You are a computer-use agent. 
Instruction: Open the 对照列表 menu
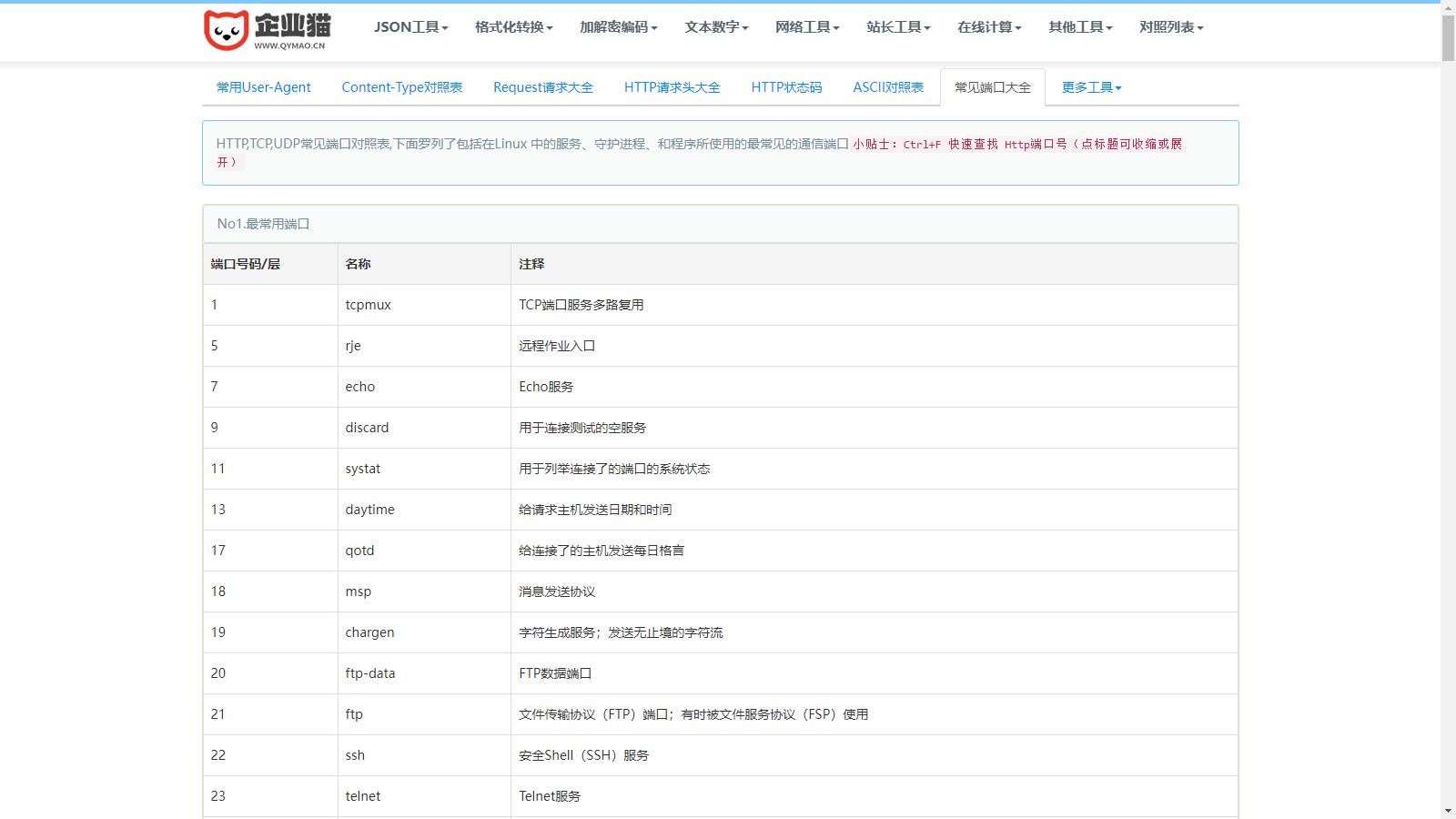point(1171,27)
